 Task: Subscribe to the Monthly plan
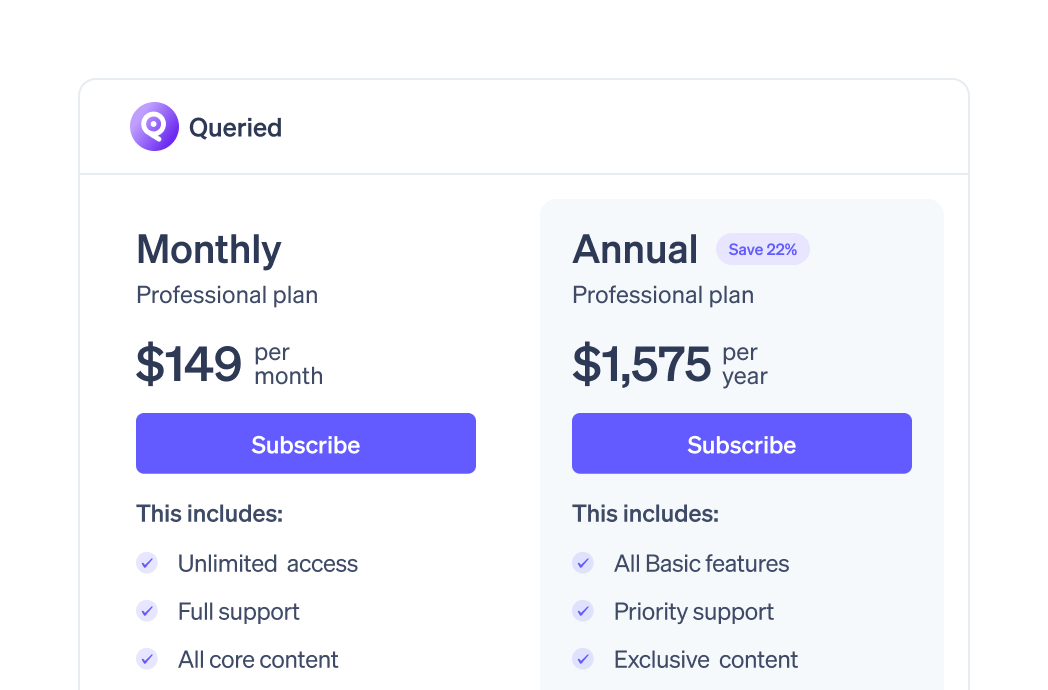coord(306,444)
